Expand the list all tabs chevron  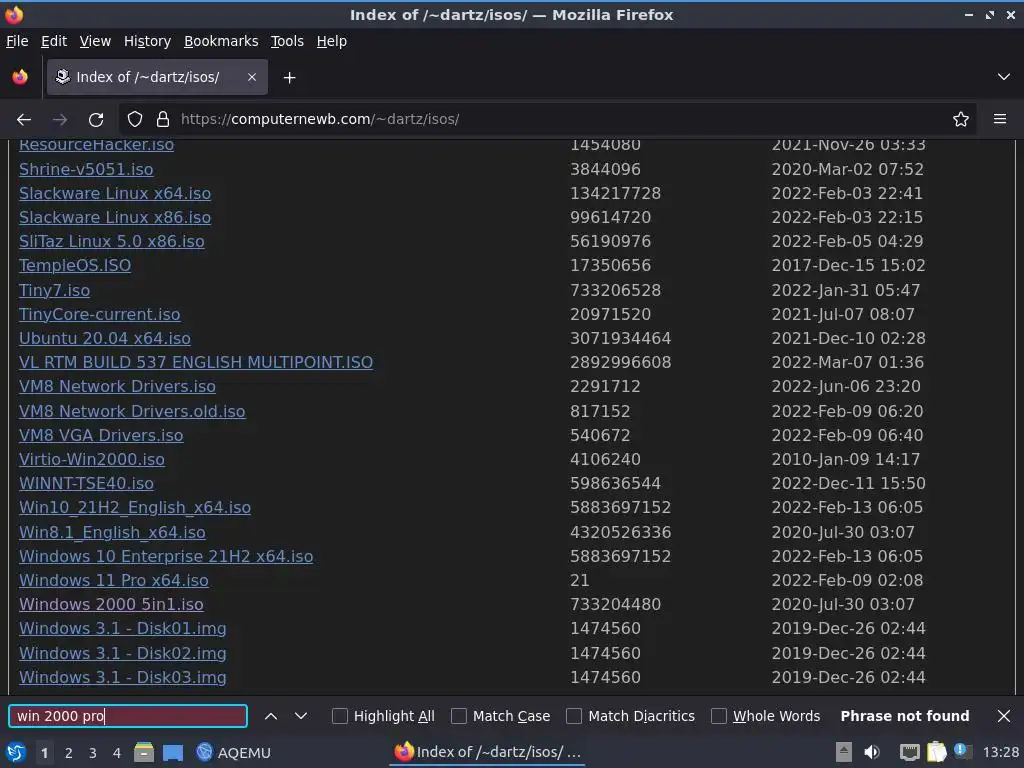coord(1004,77)
